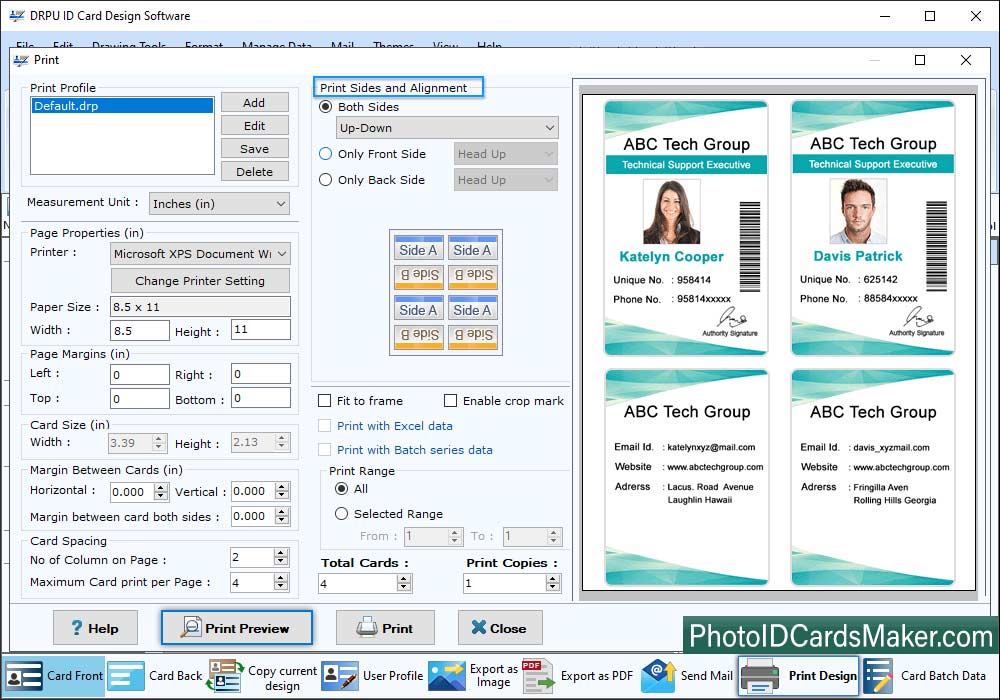This screenshot has width=1000, height=700.
Task: Open Head Up dropdown for Front Side
Action: click(506, 154)
